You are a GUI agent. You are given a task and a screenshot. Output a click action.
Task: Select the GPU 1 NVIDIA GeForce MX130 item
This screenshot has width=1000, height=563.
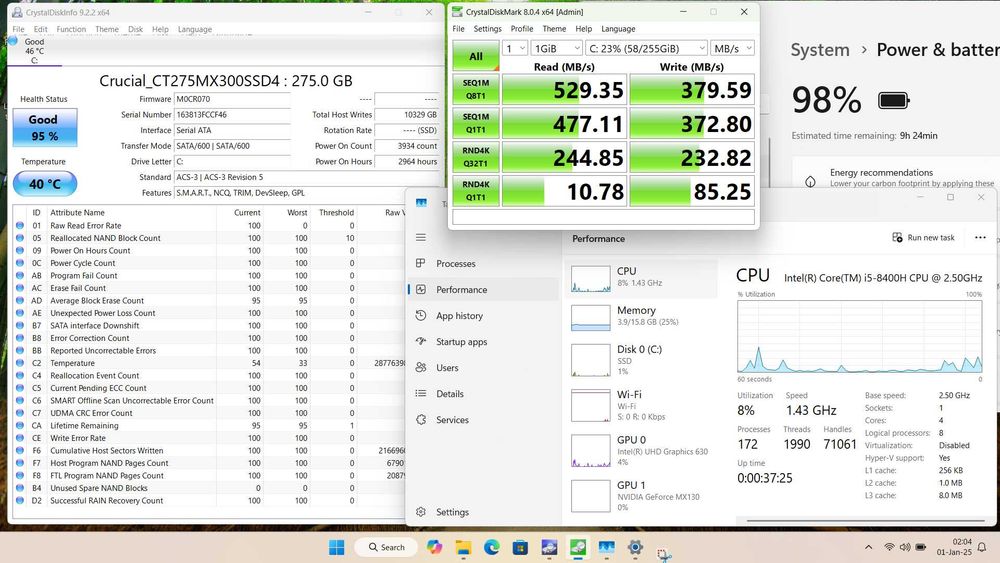pos(641,495)
